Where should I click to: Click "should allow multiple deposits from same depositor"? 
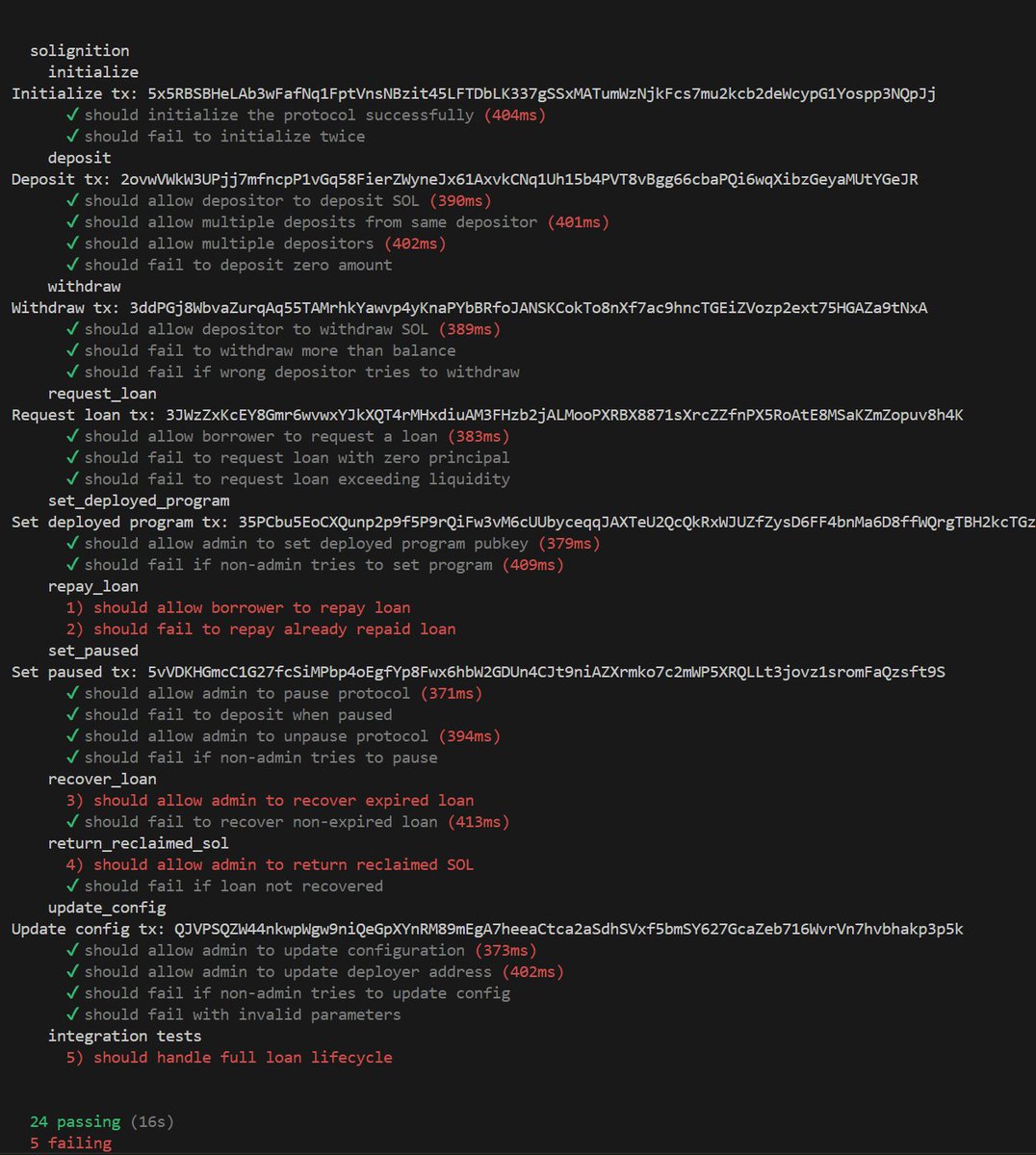[338, 222]
